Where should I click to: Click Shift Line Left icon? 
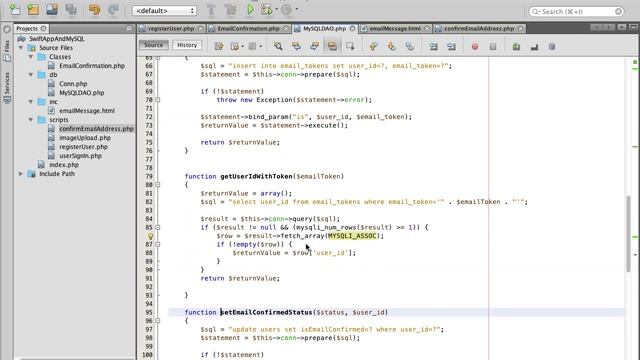[x=433, y=46]
